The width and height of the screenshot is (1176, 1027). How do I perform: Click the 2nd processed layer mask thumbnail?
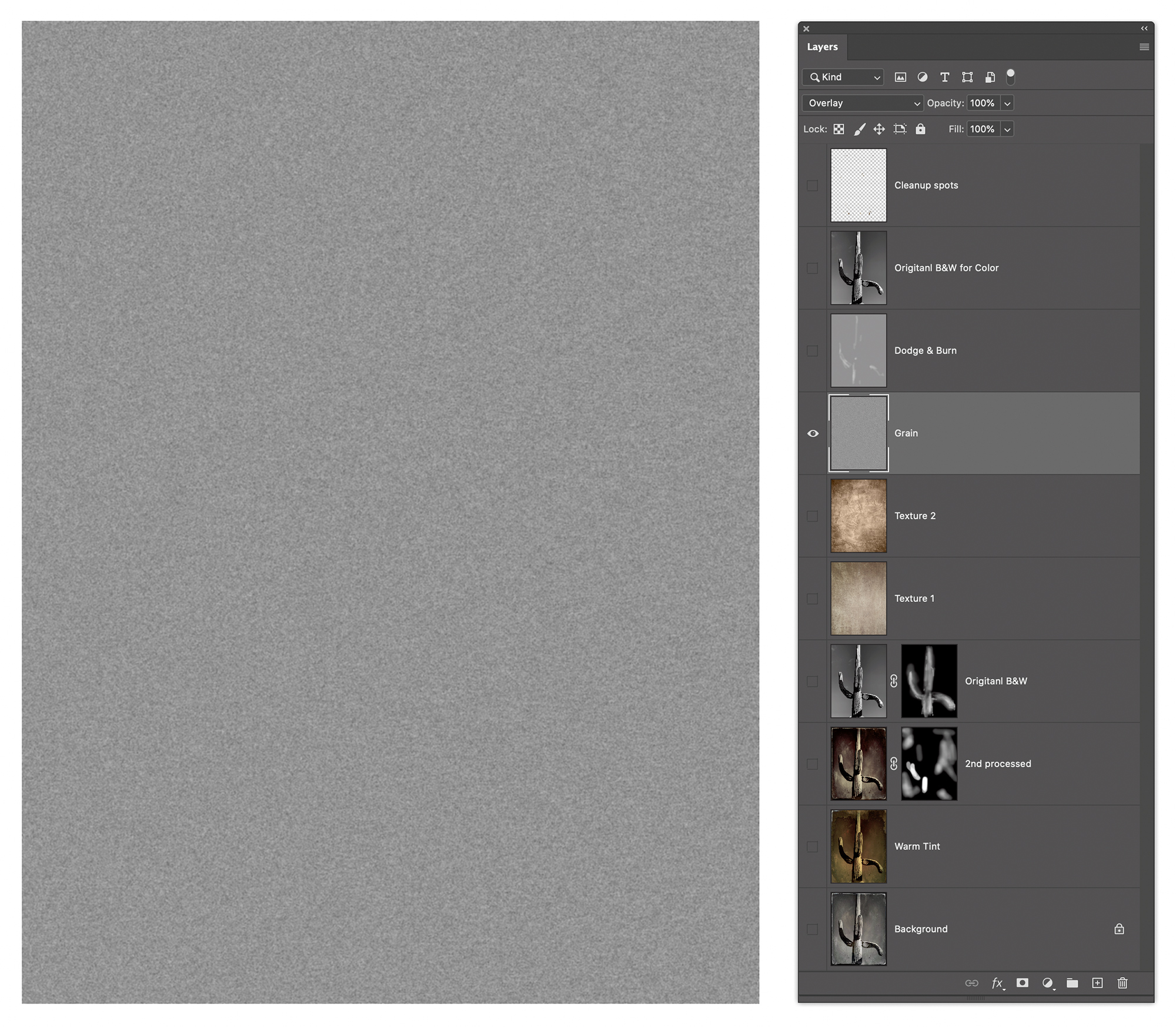[x=929, y=764]
